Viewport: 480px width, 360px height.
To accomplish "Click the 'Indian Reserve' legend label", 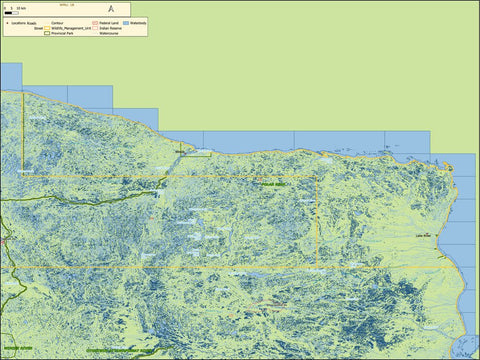I will [111, 28].
